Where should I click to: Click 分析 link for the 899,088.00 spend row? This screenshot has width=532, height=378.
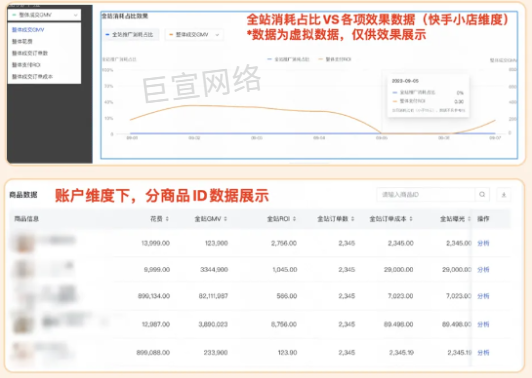tap(483, 353)
